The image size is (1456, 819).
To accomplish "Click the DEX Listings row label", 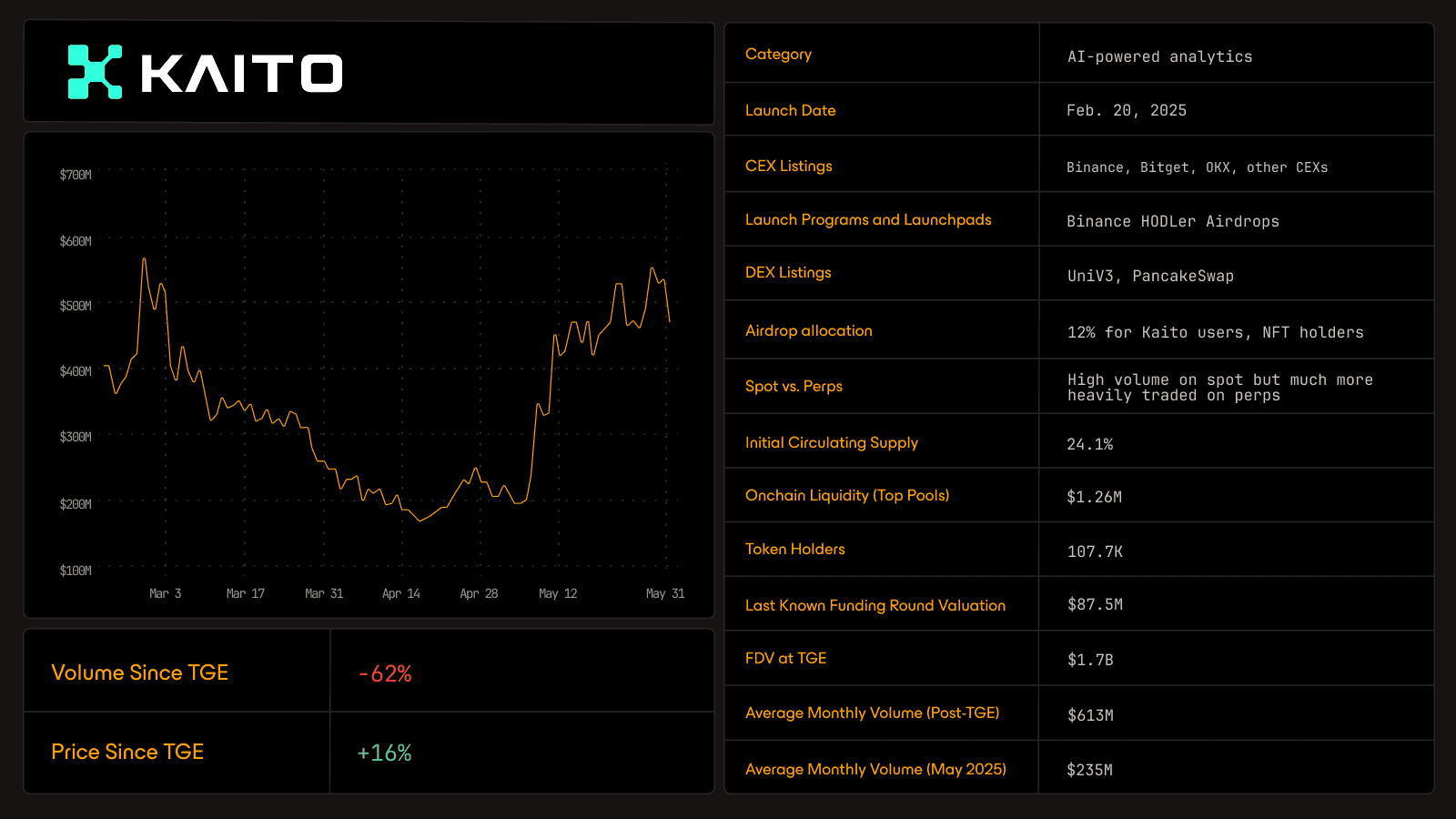I will 788,272.
